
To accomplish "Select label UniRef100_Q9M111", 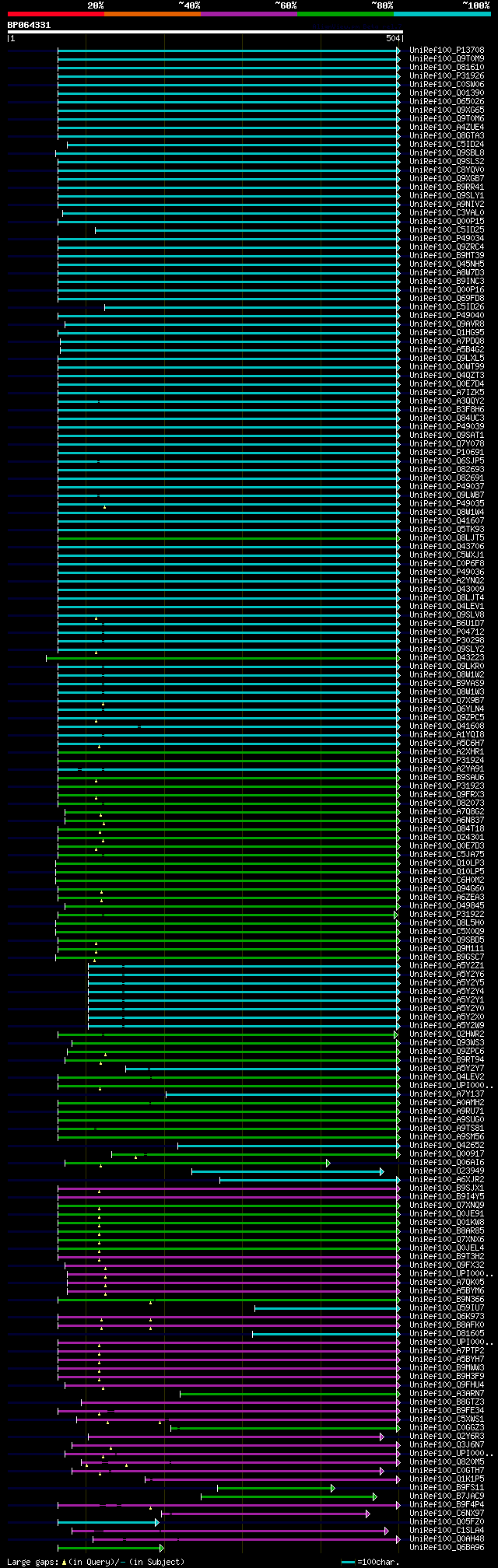I will click(x=447, y=949).
